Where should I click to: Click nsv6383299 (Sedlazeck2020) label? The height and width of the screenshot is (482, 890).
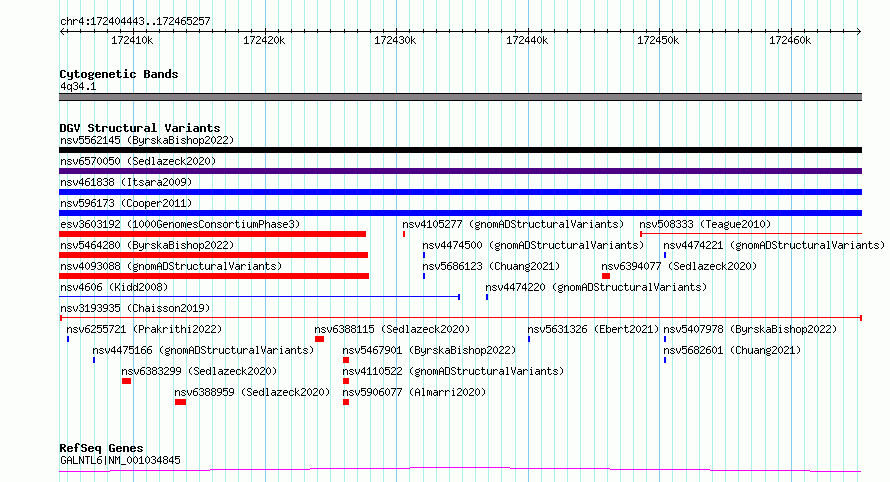click(x=199, y=371)
